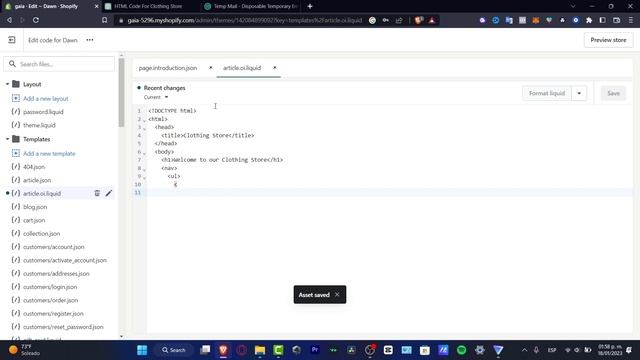Open the Windows Start menu
This screenshot has height=360, width=640.
(142, 350)
